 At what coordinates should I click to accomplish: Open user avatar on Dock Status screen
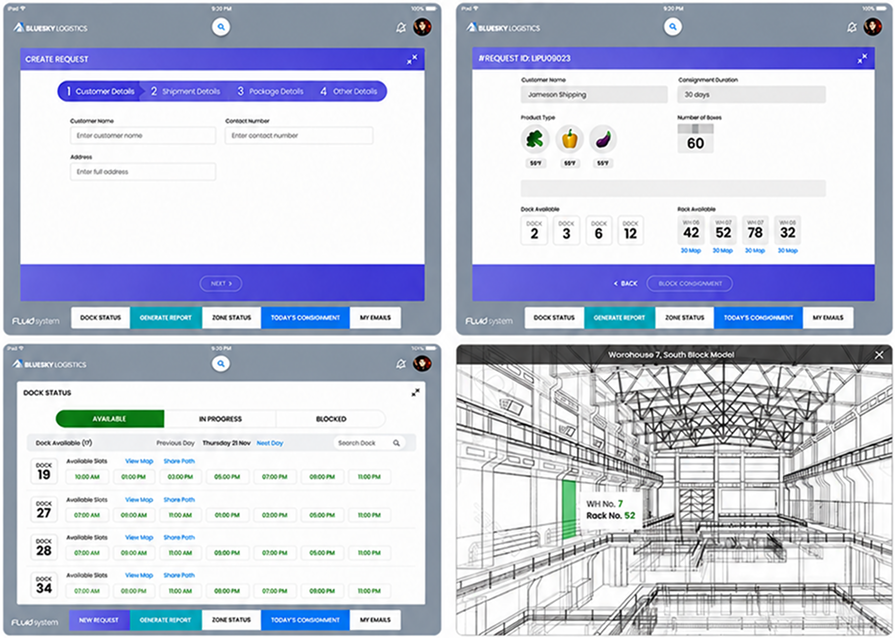(x=422, y=363)
